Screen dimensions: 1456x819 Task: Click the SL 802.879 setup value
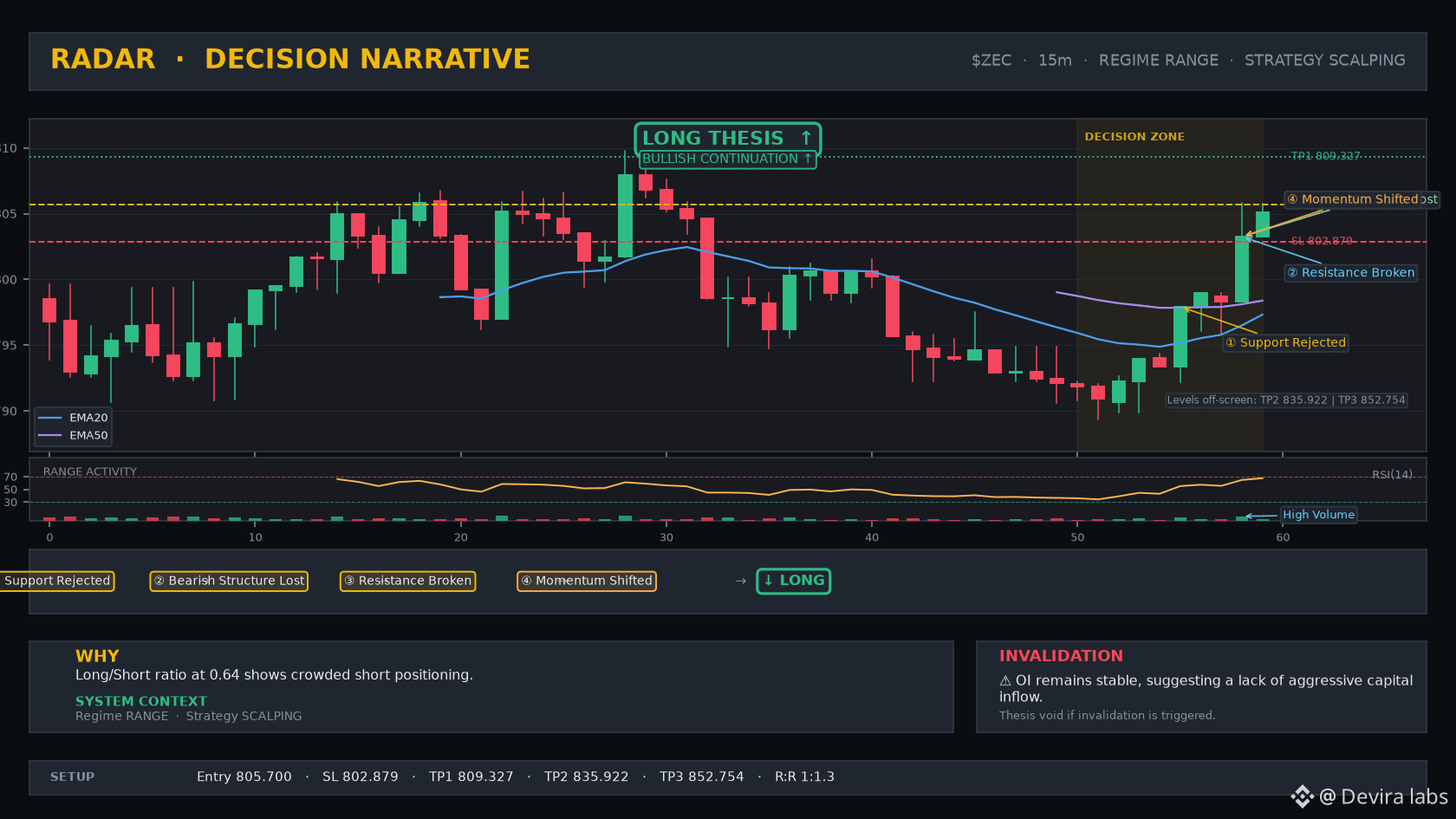[361, 777]
